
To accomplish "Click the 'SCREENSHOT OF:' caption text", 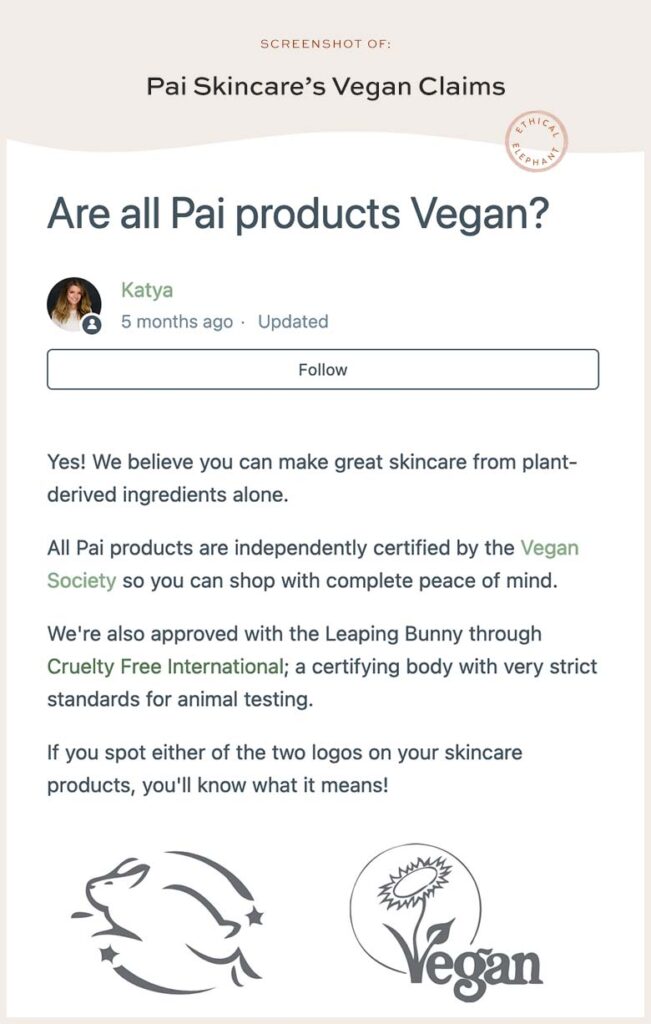I will point(325,44).
